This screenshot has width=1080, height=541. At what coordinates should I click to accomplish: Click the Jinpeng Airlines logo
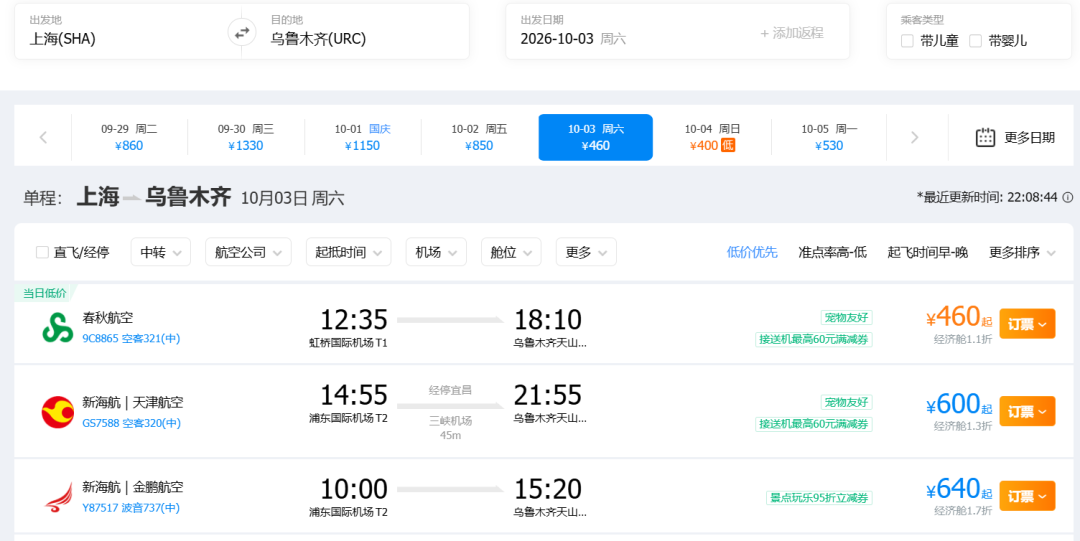point(58,497)
